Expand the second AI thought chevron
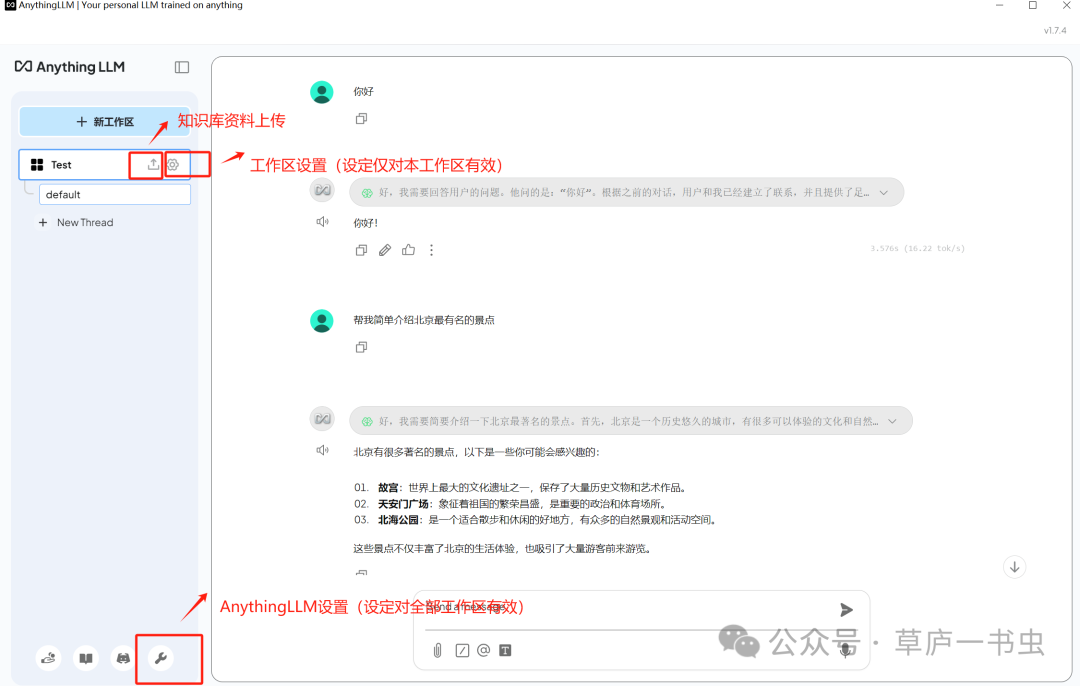This screenshot has height=686, width=1080. (893, 421)
